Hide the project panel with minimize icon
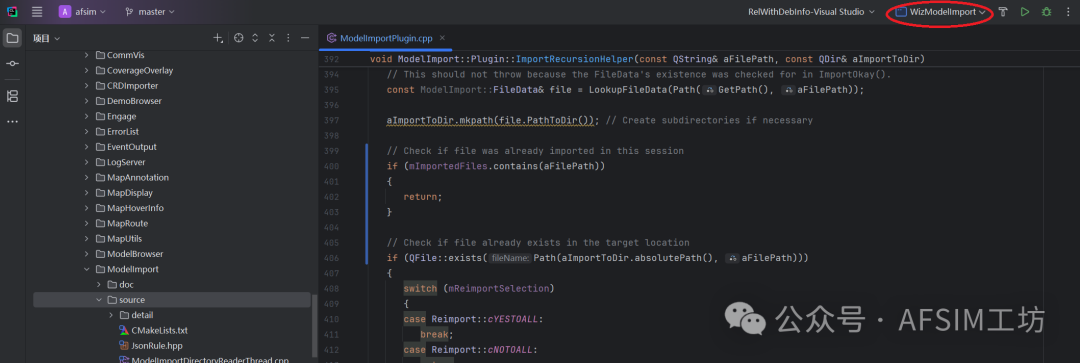The height and width of the screenshot is (363, 1080). coord(304,38)
